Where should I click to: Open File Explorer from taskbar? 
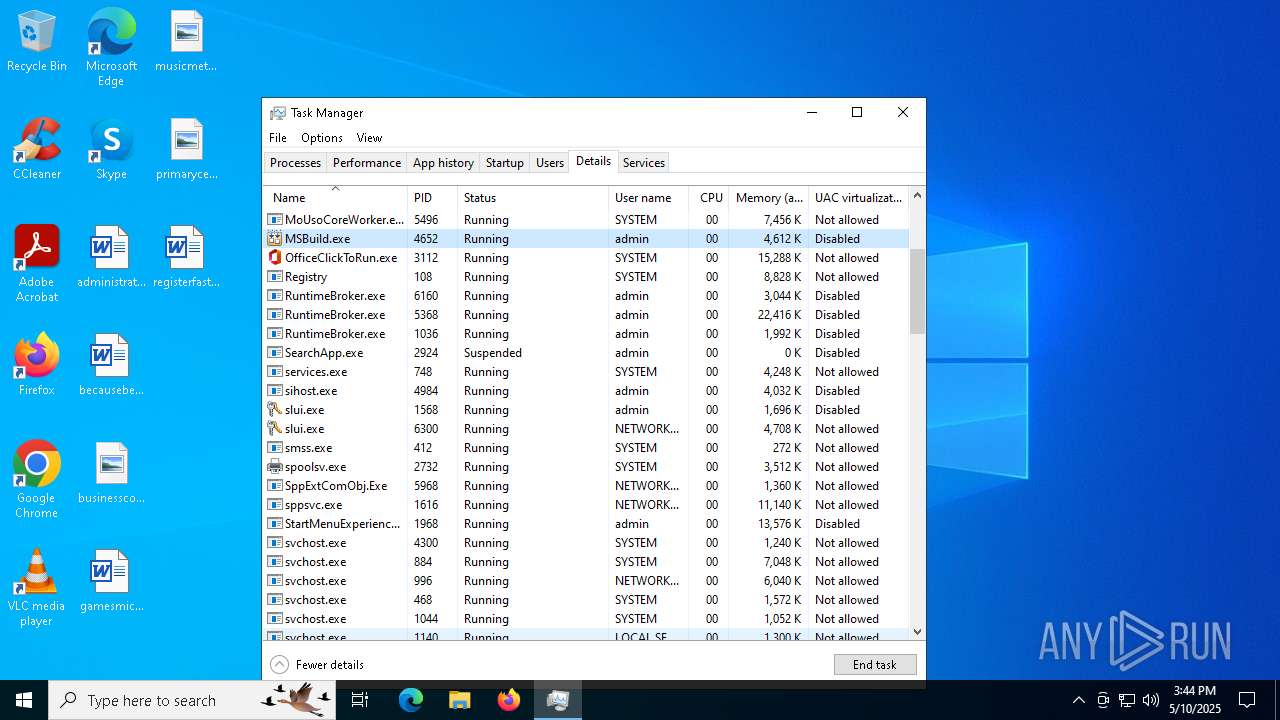point(459,700)
